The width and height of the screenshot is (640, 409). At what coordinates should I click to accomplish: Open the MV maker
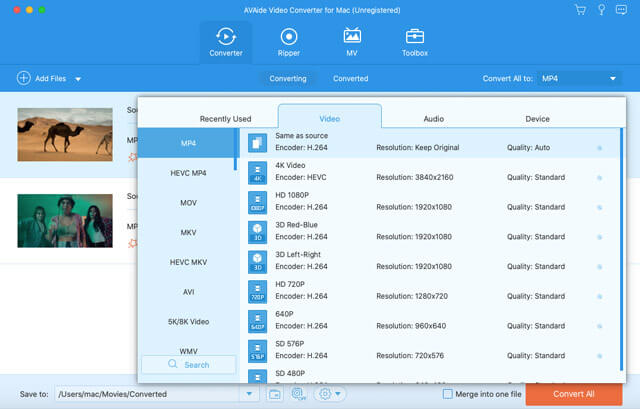351,42
